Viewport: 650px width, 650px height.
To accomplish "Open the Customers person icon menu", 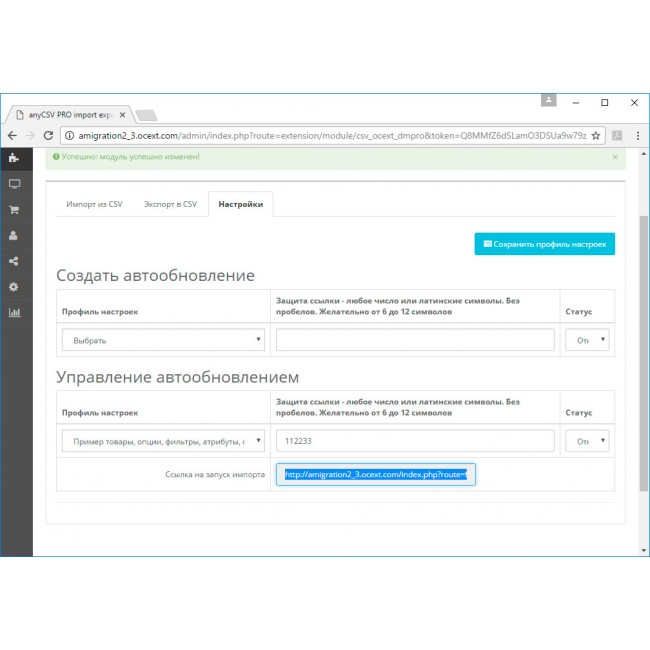I will click(14, 236).
